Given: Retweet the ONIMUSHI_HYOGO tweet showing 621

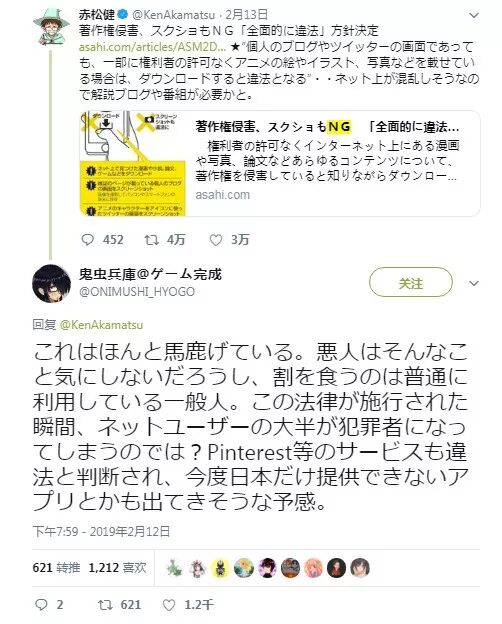Looking at the screenshot, I should point(105,605).
